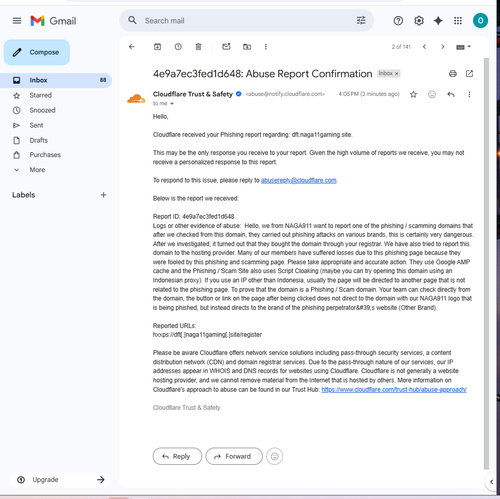Viewport: 500px width, 499px height.
Task: Click the Move to folder icon
Action: click(x=247, y=47)
